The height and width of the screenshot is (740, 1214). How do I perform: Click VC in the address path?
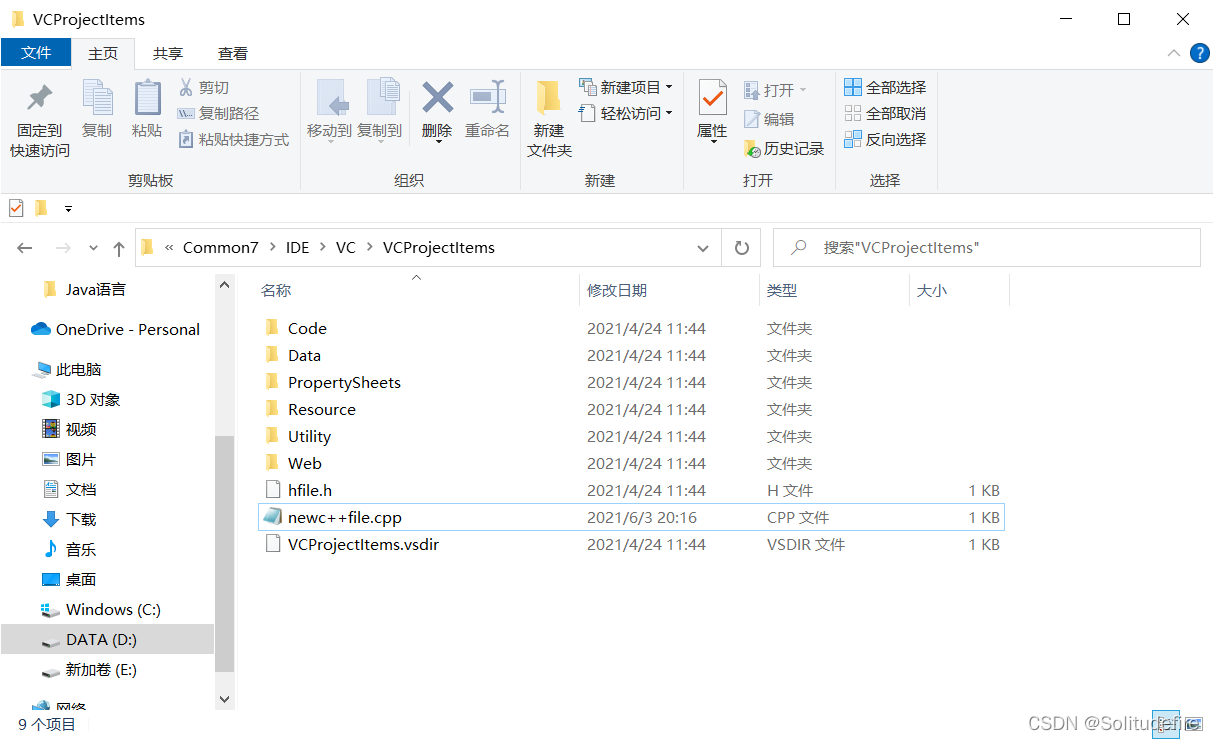click(x=346, y=248)
